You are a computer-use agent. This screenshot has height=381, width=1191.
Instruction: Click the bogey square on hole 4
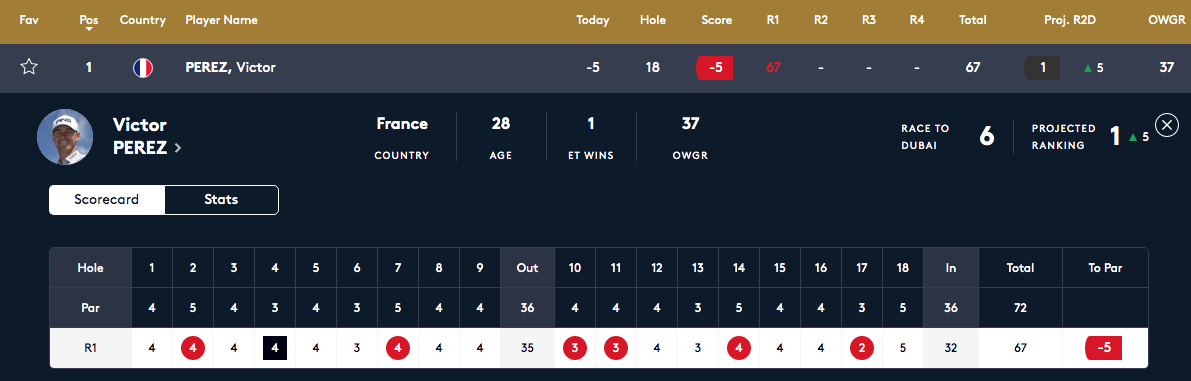(275, 348)
